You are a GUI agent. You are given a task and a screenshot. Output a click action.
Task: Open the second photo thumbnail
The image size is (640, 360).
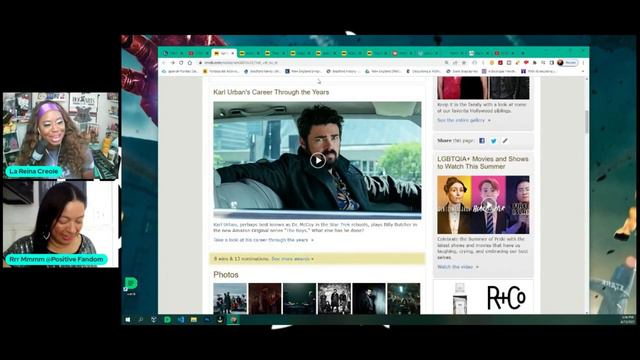[265, 299]
